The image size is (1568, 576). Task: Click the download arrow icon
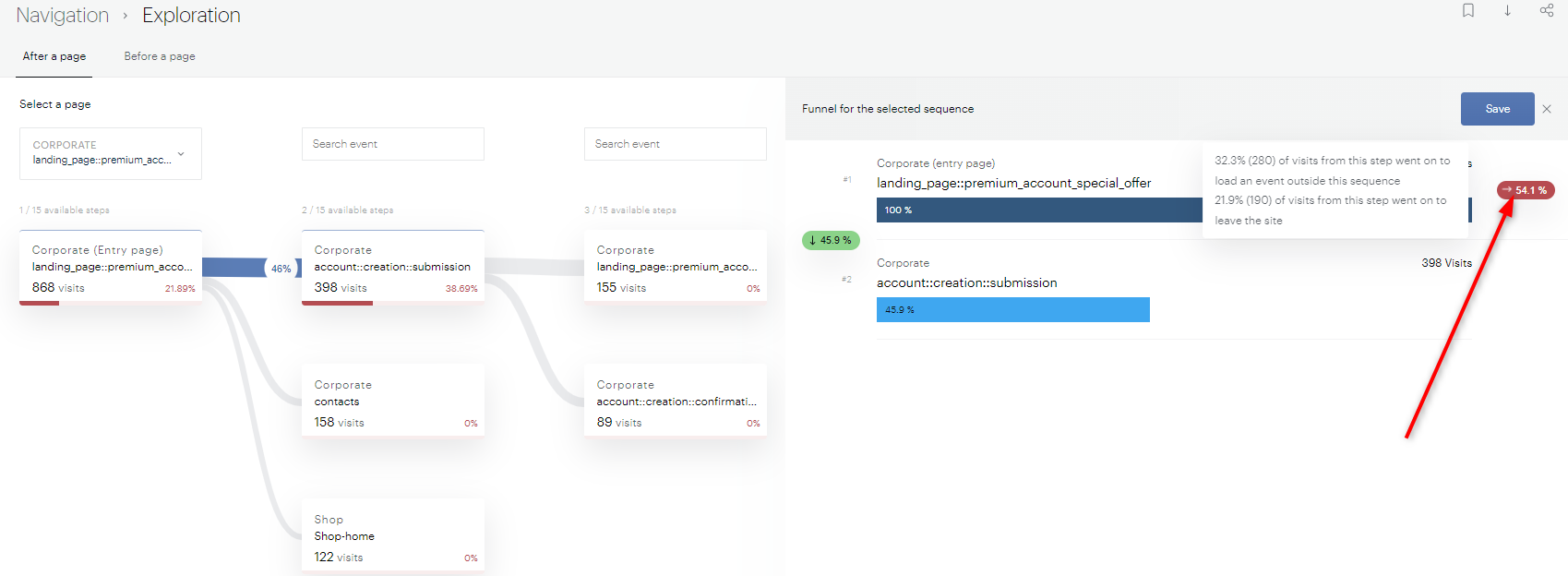tap(1507, 11)
